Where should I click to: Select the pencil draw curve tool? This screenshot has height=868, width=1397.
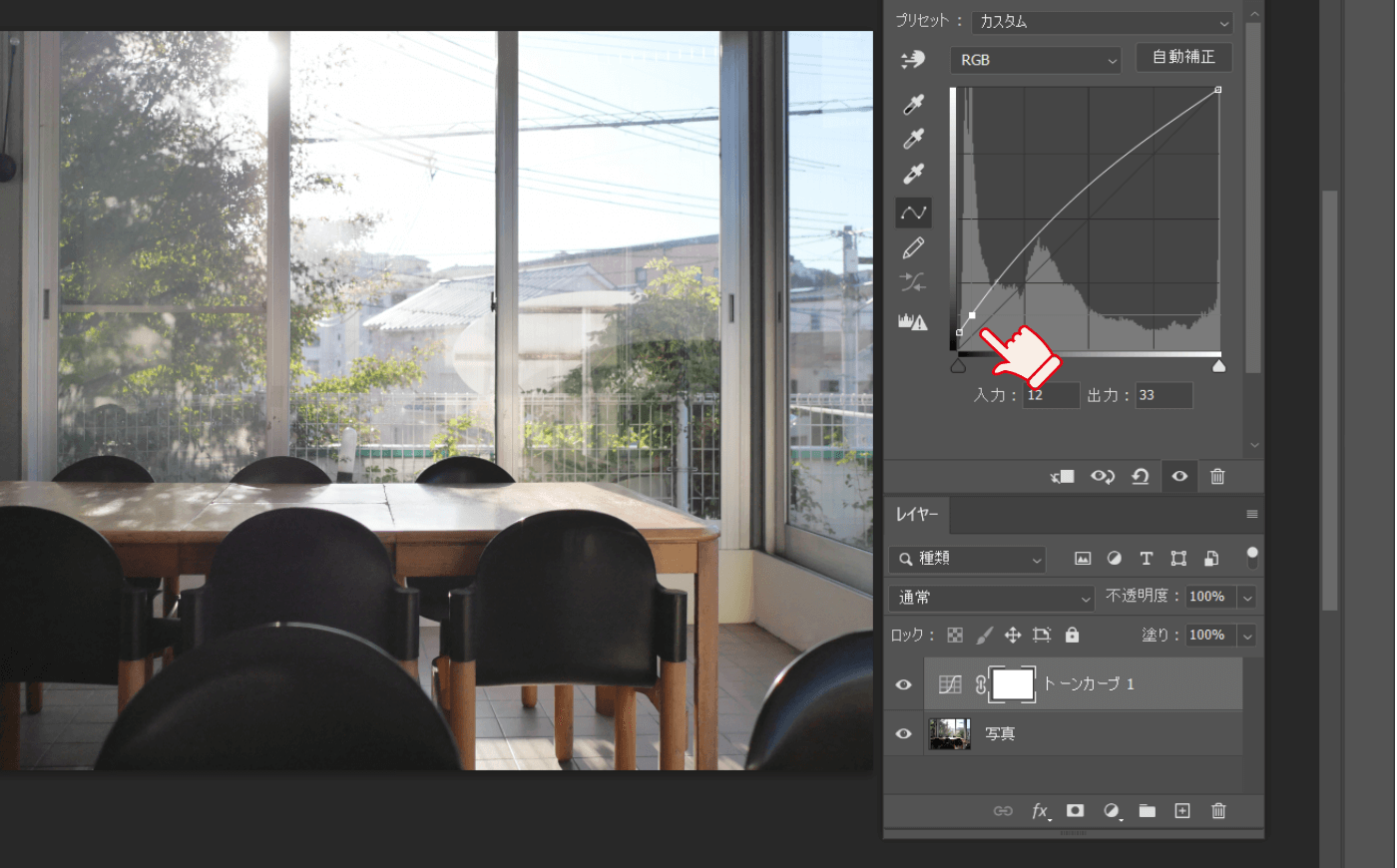(913, 247)
